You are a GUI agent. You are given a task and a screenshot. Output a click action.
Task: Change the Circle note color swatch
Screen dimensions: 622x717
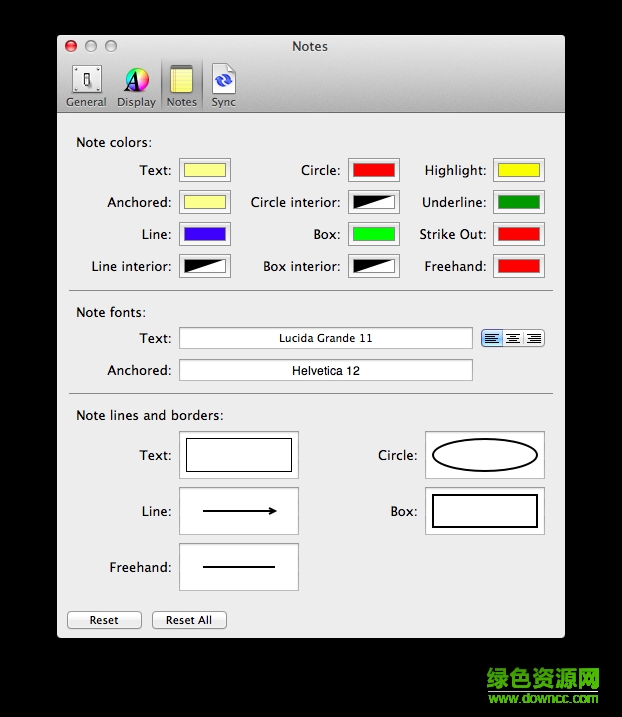(374, 170)
